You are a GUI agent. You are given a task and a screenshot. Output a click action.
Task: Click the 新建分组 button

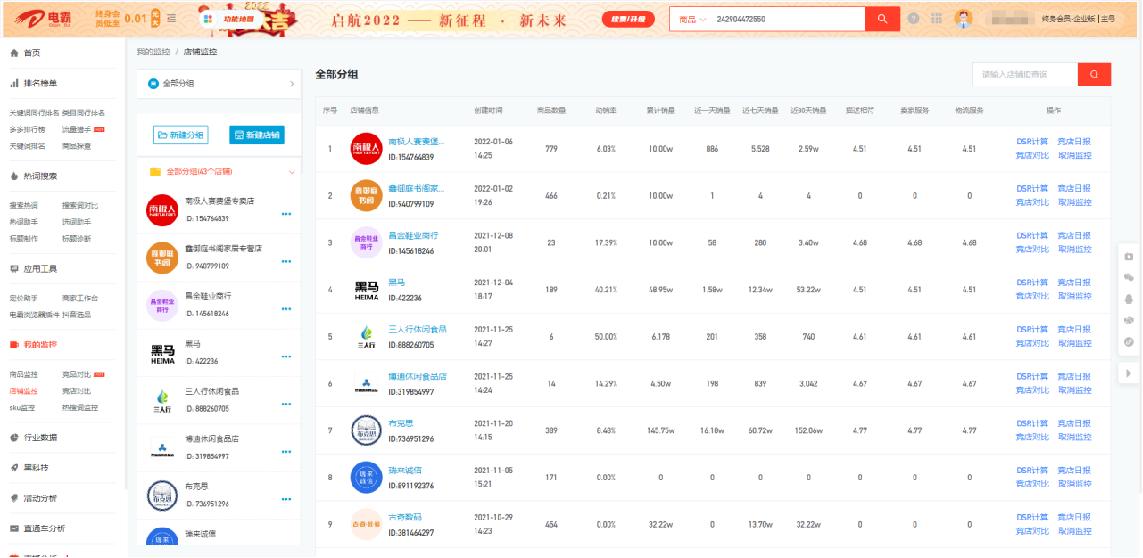coord(180,135)
